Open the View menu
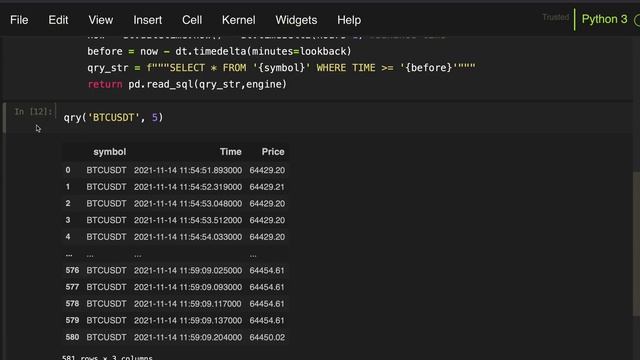The image size is (640, 360). coord(100,20)
